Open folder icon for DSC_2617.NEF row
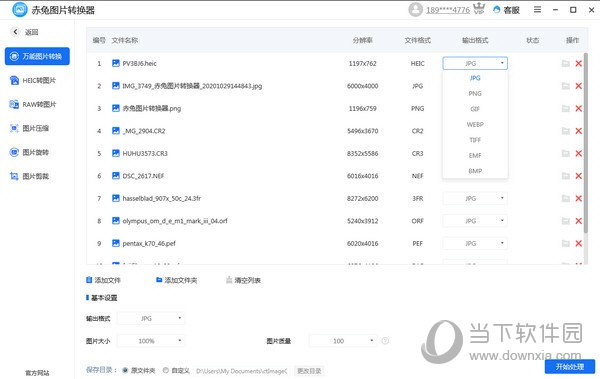 pos(566,176)
